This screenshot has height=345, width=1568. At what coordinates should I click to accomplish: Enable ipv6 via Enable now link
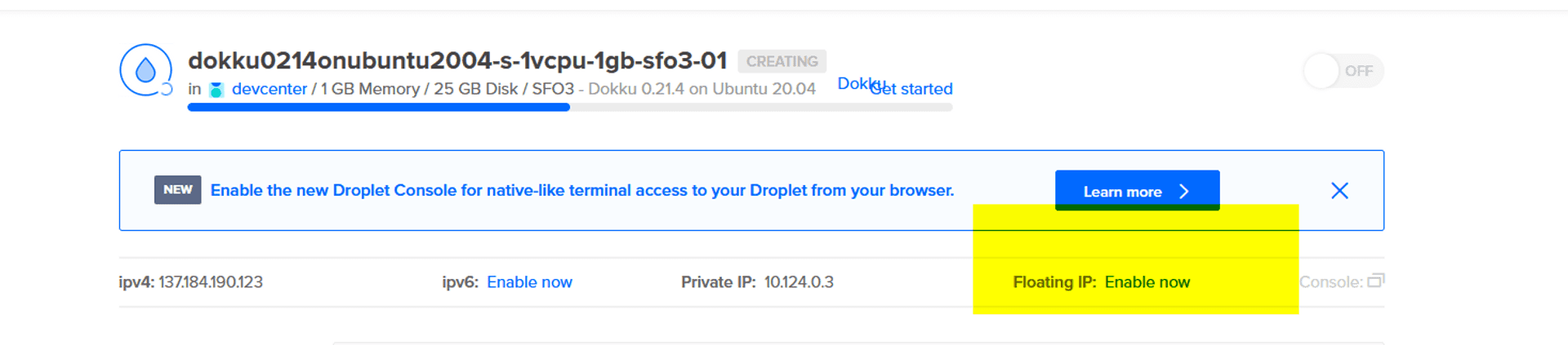[529, 282]
